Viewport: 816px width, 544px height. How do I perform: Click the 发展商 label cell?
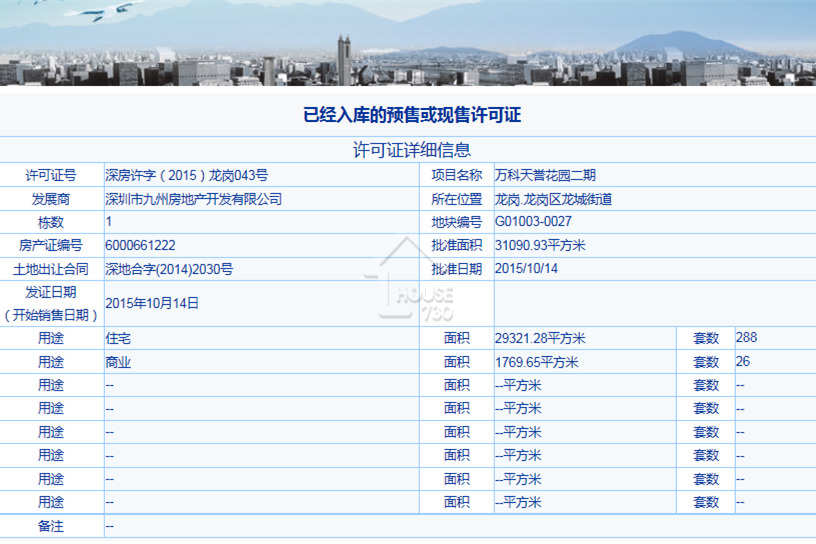point(51,199)
